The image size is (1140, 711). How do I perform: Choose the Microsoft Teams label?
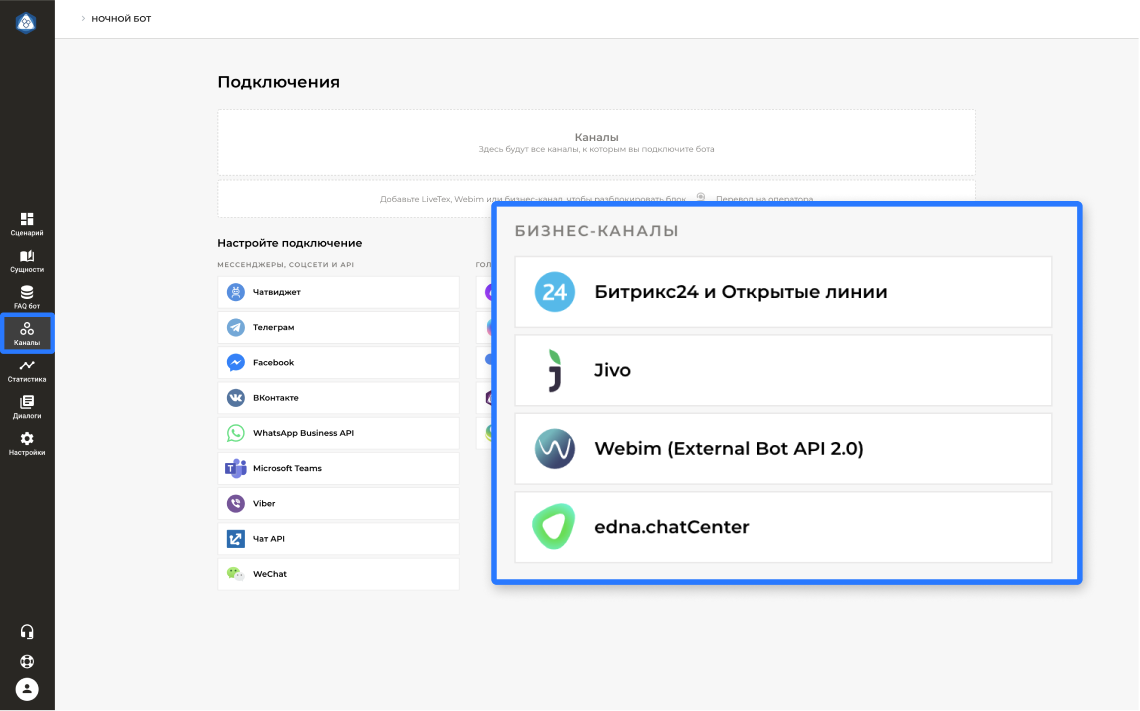click(287, 468)
